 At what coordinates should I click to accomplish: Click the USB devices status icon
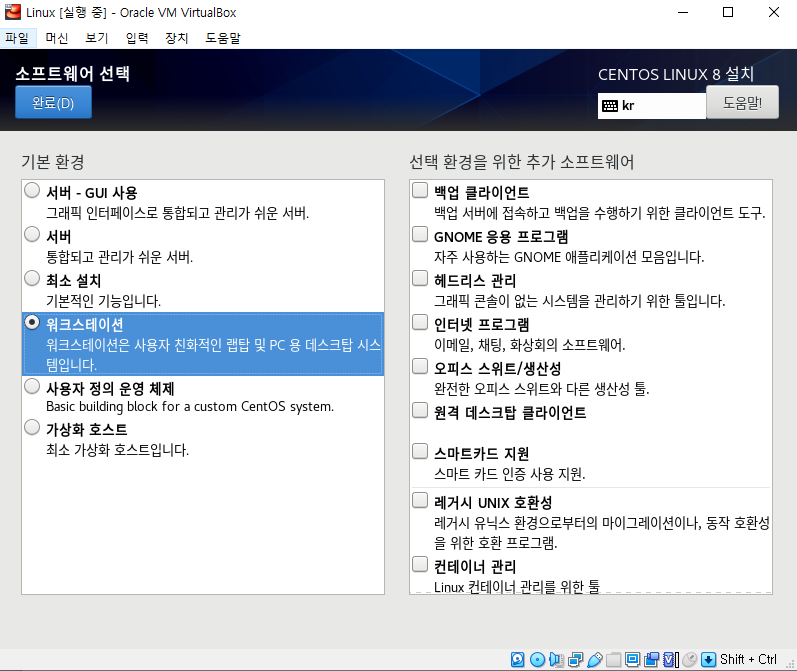tap(594, 659)
